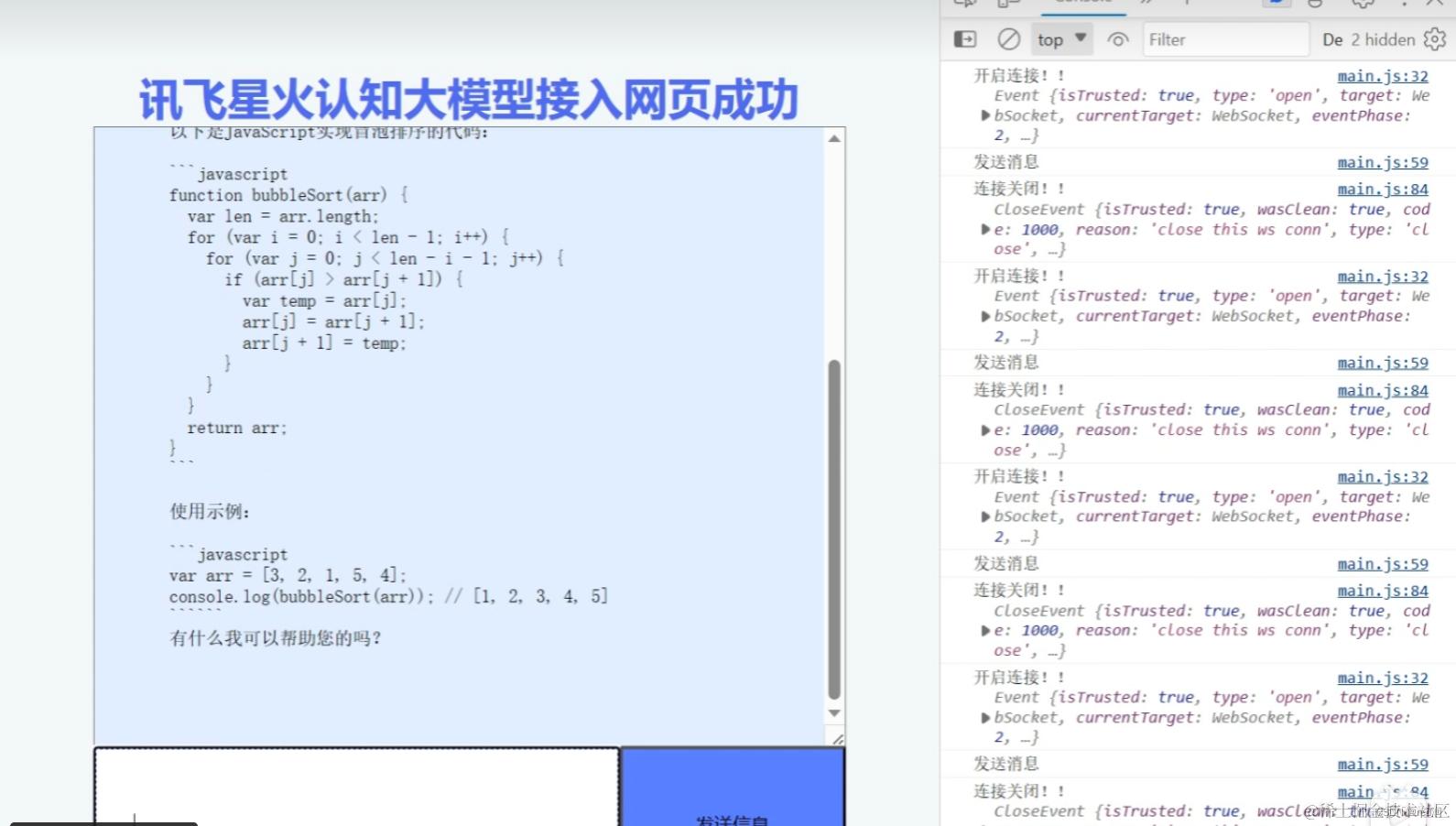Expand the third open Event object triangle
The width and height of the screenshot is (1456, 826).
tap(985, 516)
